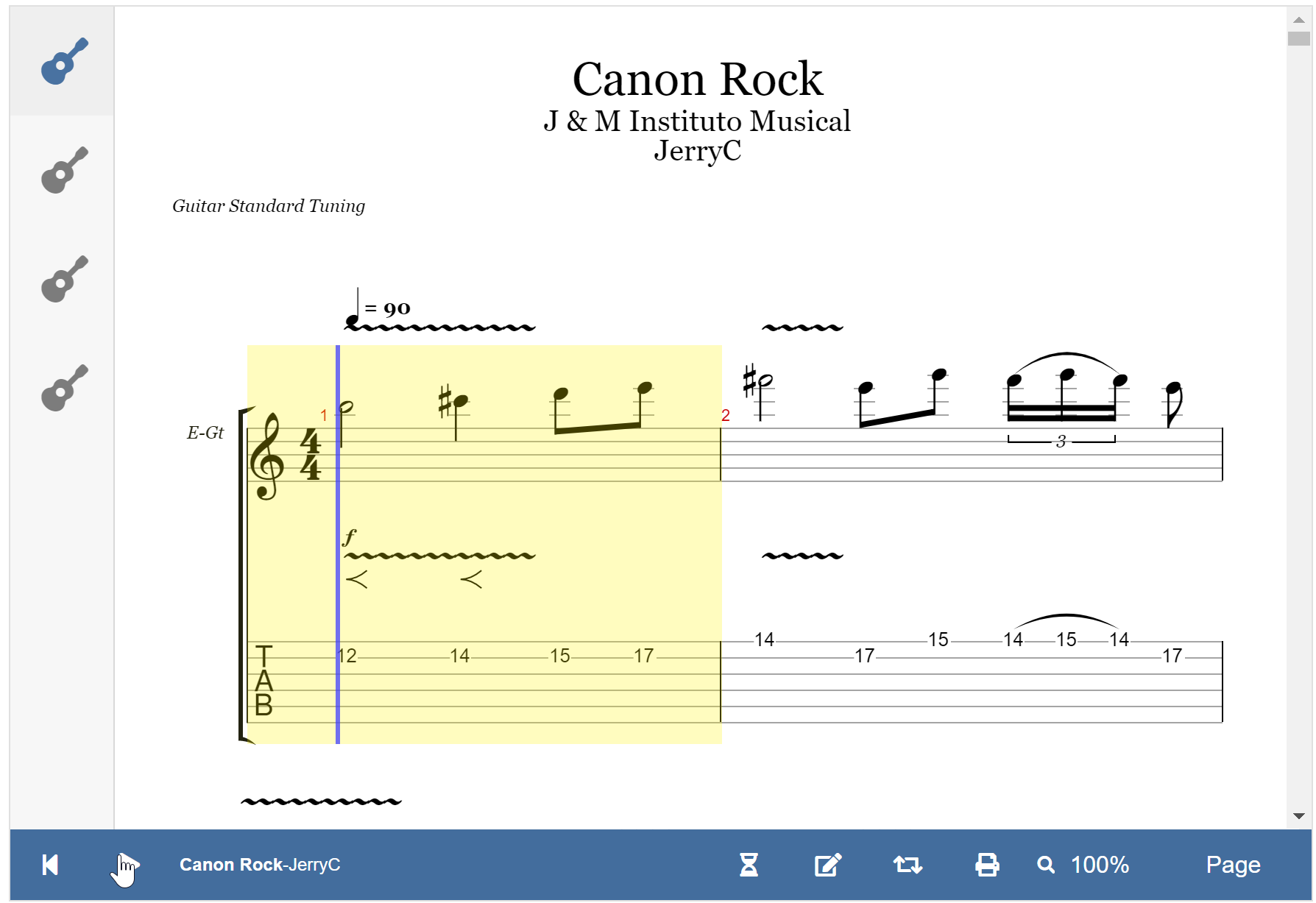
Task: Toggle the loop playback icon
Action: click(908, 865)
